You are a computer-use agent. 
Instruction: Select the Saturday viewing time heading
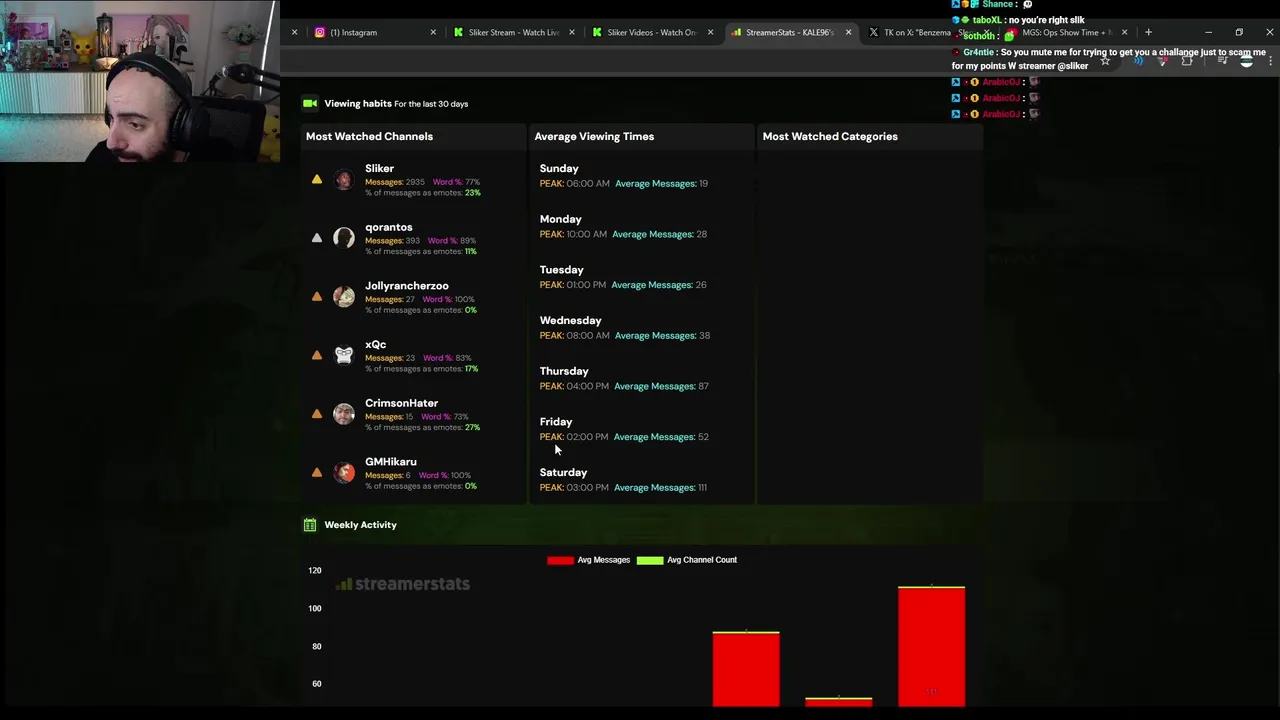(563, 472)
